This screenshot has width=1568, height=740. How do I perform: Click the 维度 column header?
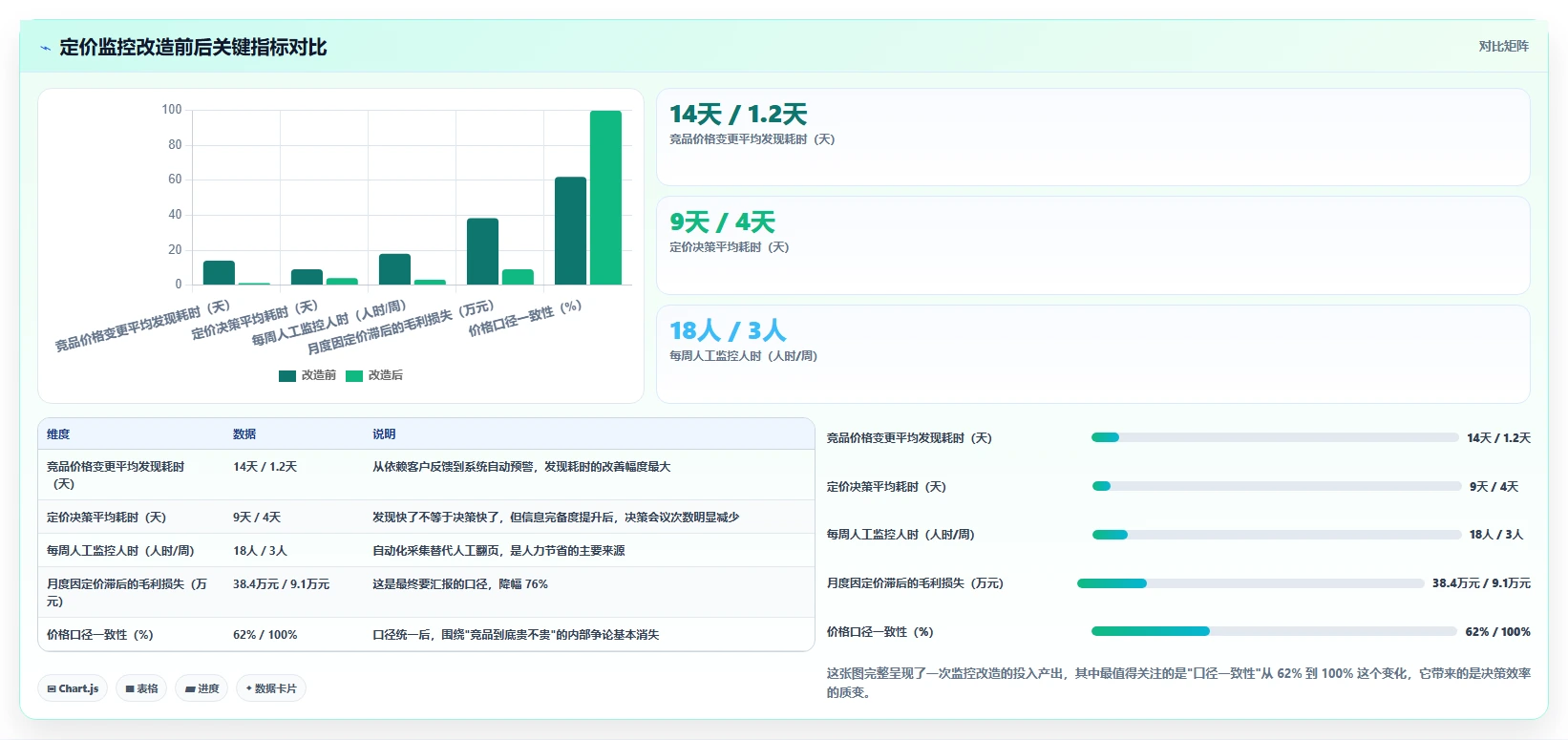tap(58, 434)
